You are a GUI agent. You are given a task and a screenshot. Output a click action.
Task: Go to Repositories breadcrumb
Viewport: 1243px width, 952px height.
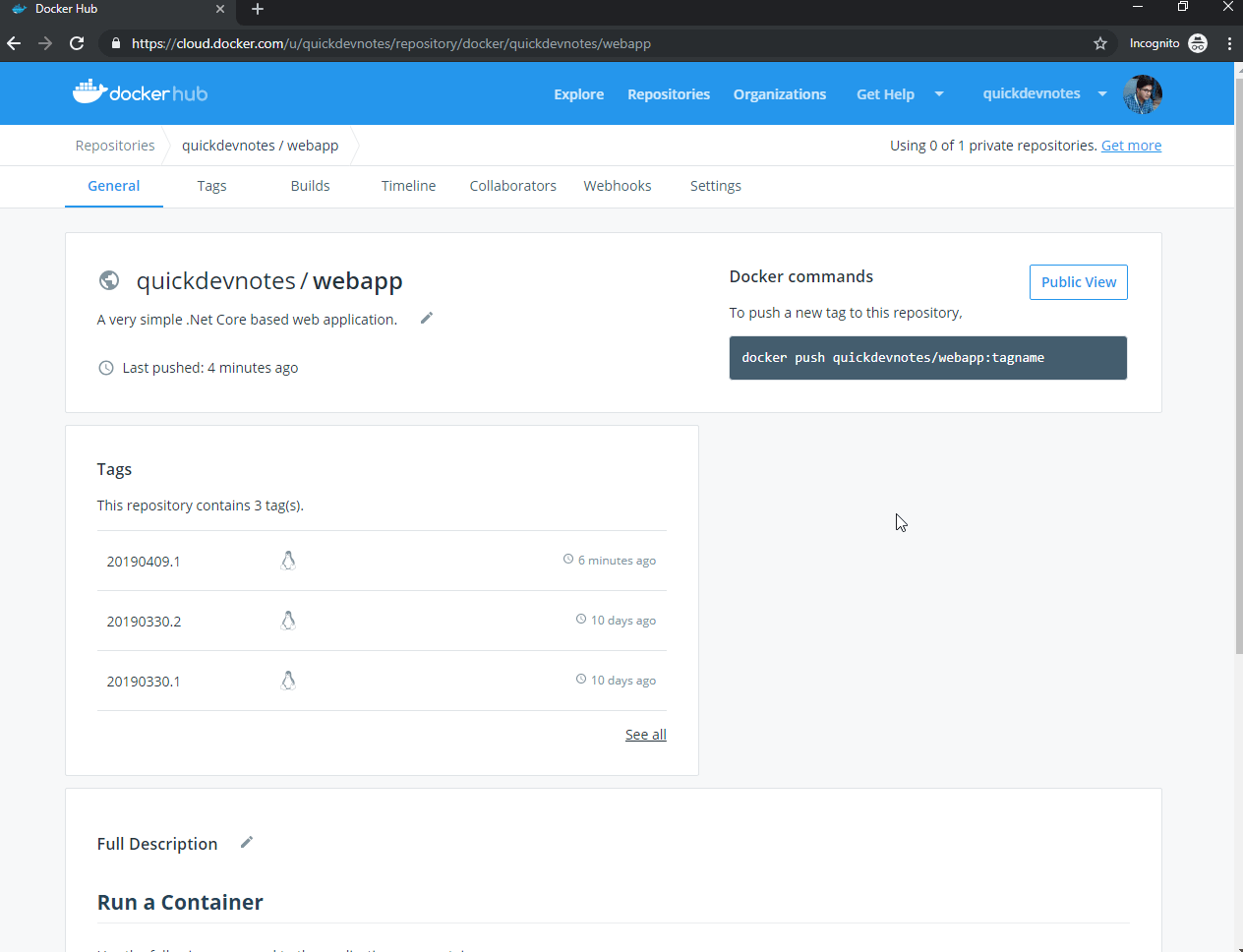[x=115, y=146]
